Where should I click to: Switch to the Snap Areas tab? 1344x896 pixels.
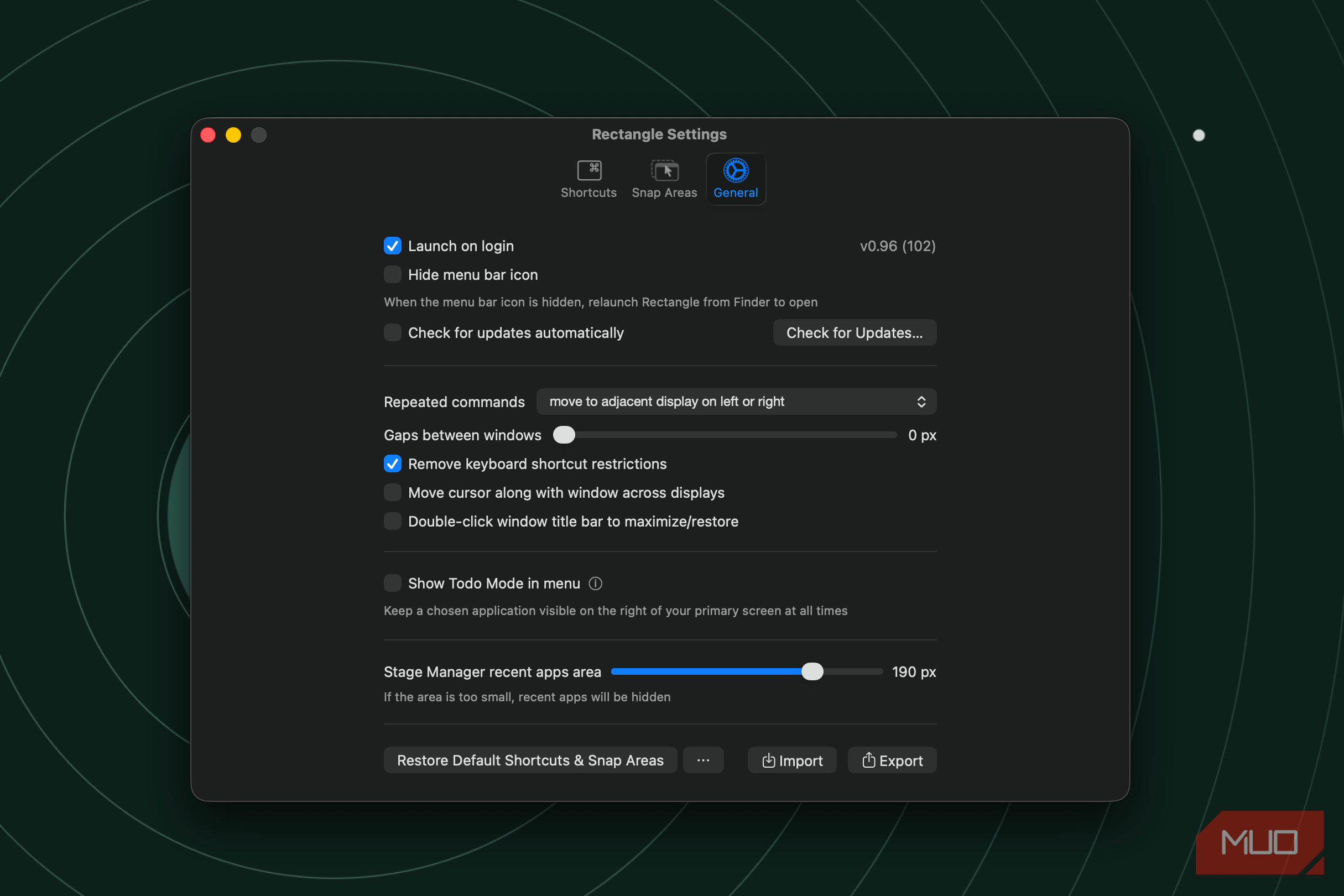click(x=664, y=179)
